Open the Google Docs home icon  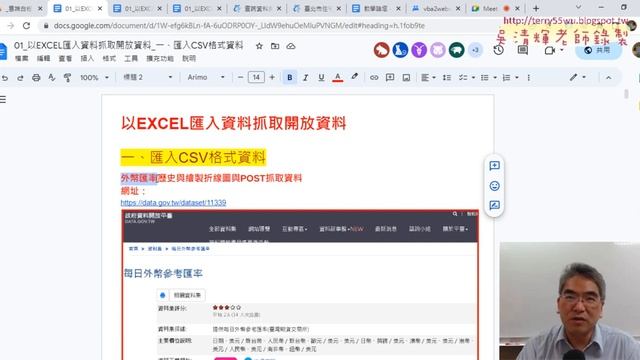click(x=3, y=51)
